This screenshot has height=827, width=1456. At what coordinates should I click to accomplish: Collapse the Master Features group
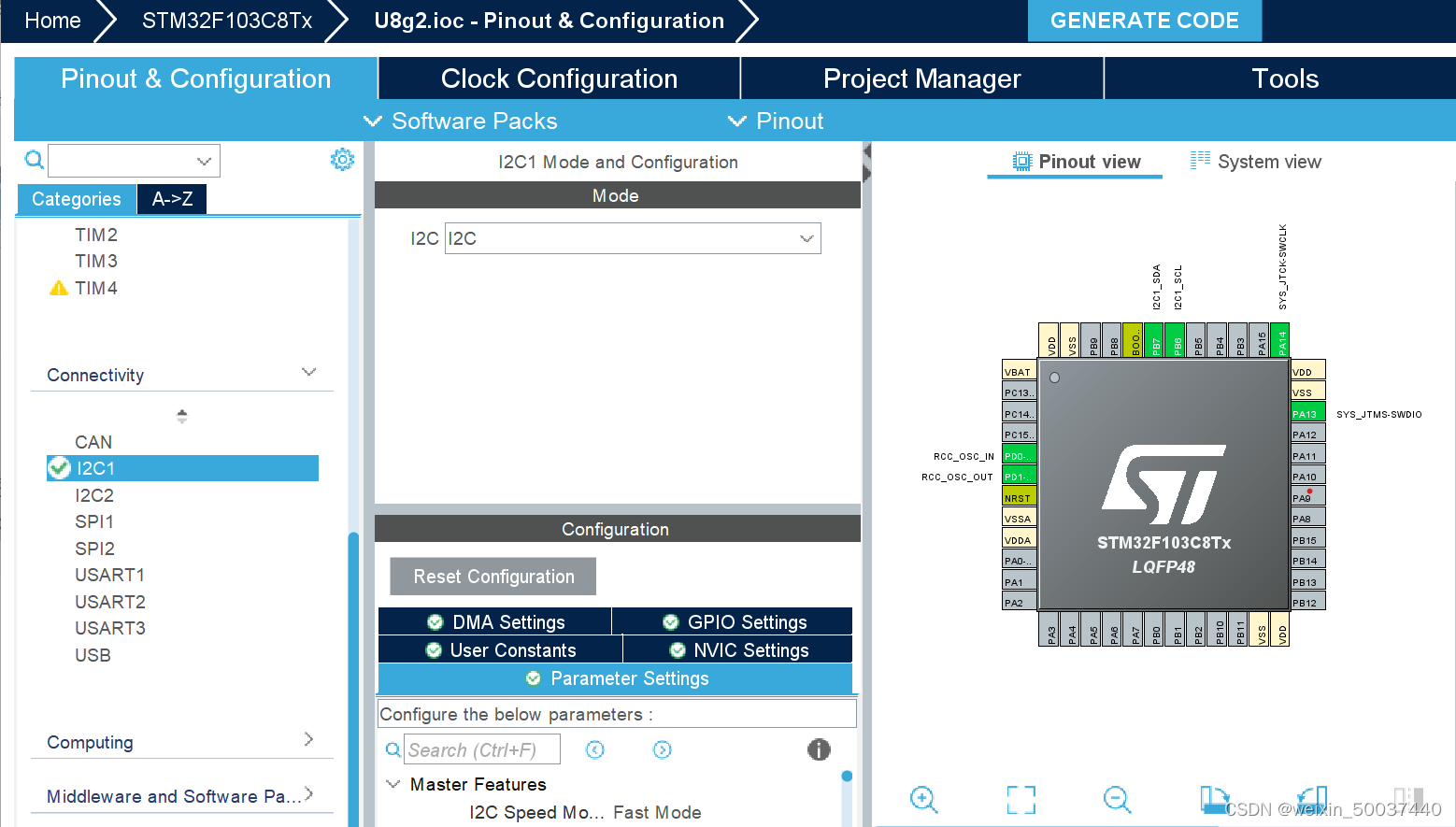[393, 784]
